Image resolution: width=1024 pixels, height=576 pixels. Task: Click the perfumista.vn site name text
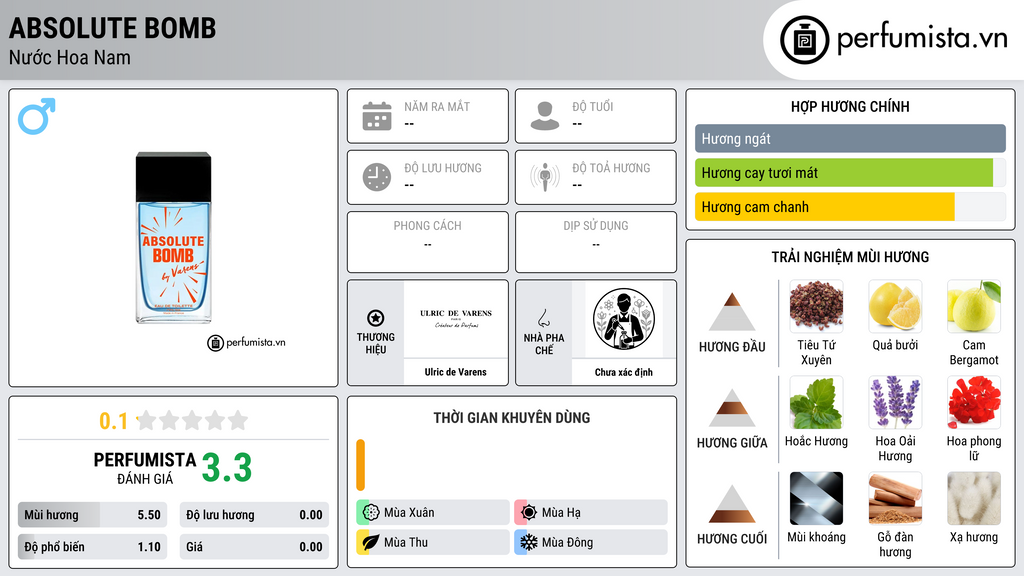tap(922, 39)
